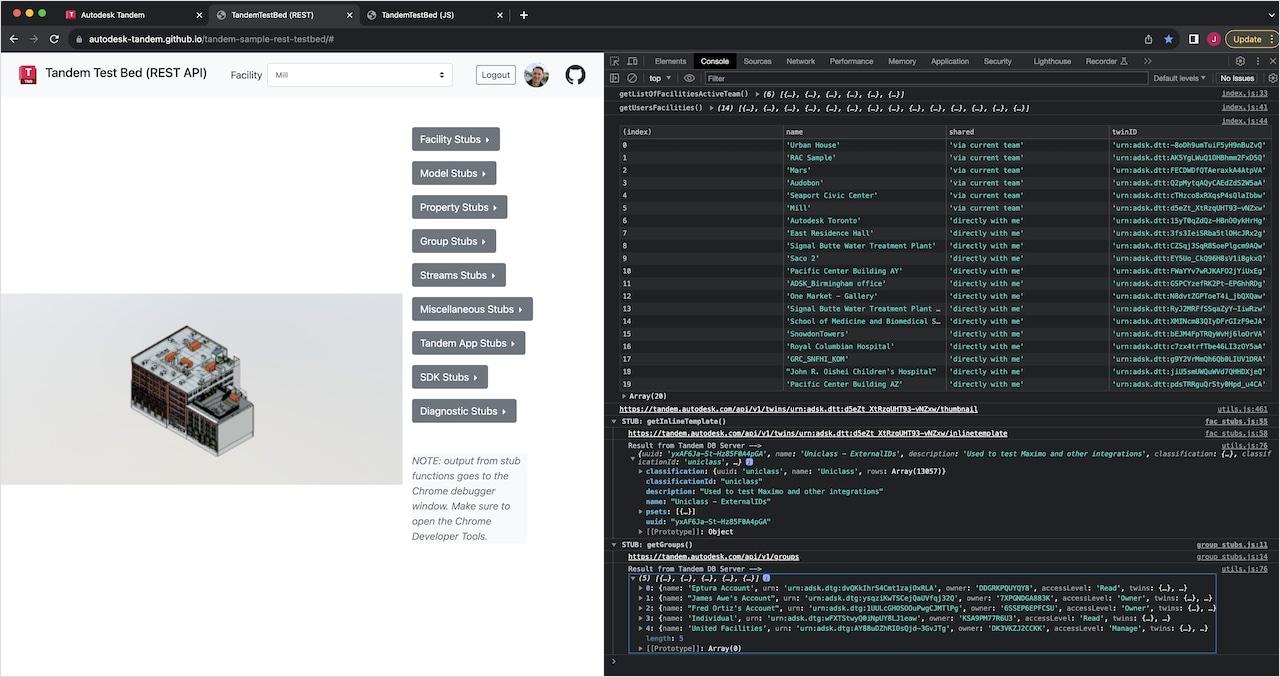Viewport: 1280px width, 677px height.
Task: Open the Group Stubs dropdown
Action: click(x=453, y=241)
